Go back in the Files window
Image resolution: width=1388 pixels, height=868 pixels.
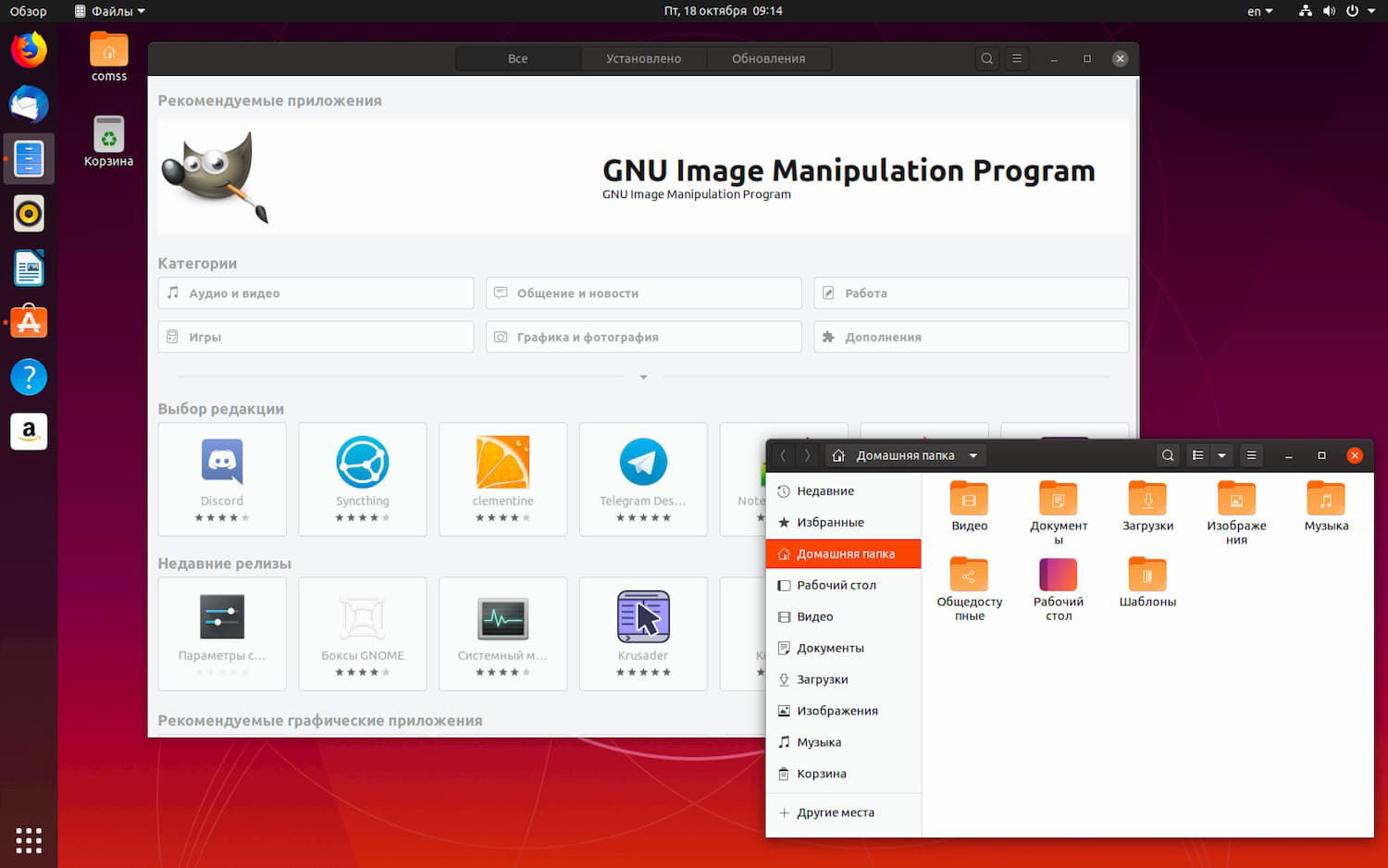(x=783, y=455)
